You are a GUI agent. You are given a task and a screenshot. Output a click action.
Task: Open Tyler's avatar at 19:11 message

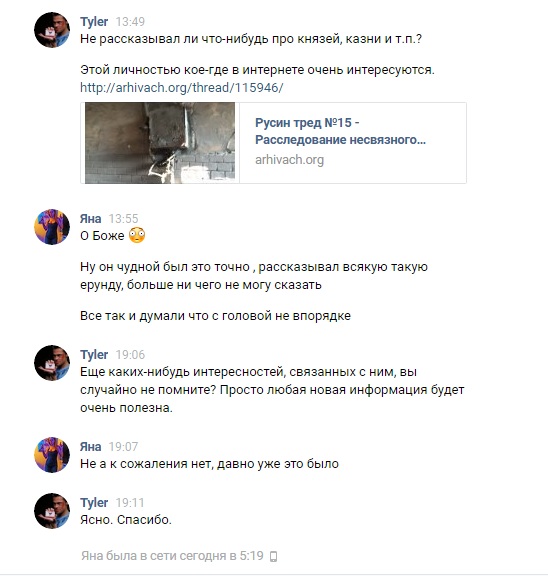52,511
